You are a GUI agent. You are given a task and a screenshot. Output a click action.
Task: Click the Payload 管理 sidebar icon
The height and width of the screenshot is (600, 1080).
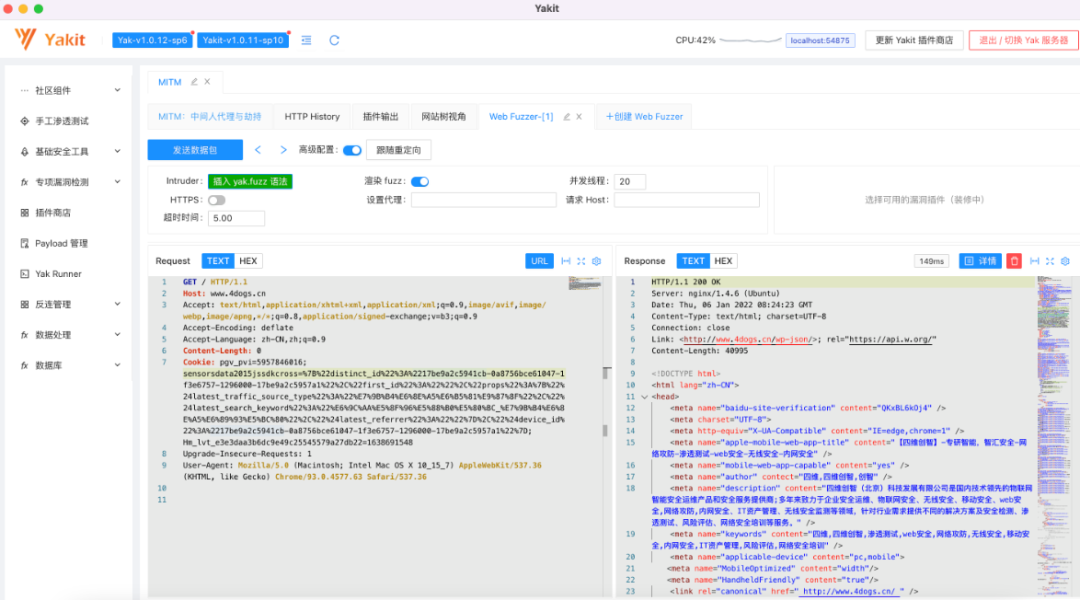pyautogui.click(x=25, y=243)
